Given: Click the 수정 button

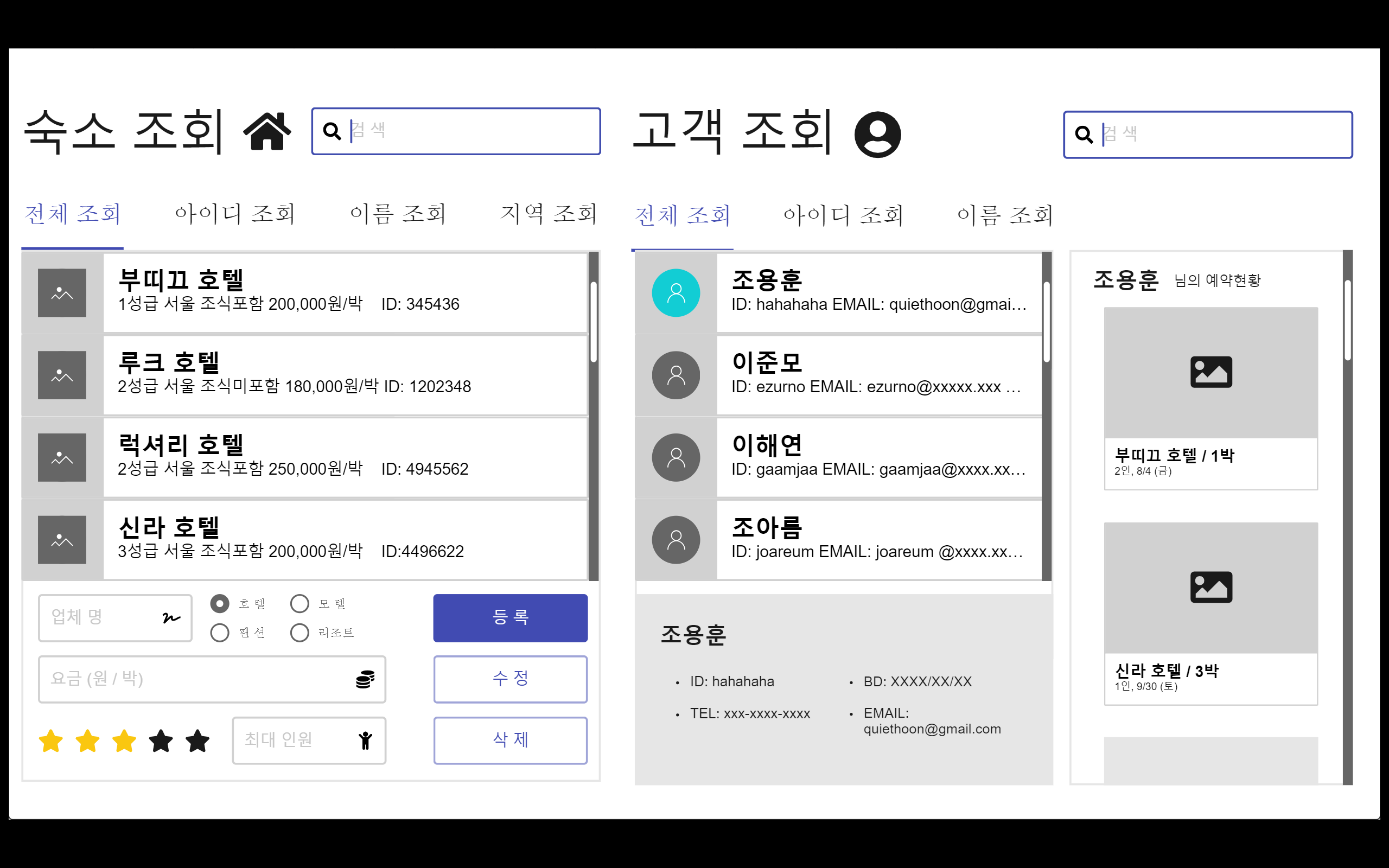Looking at the screenshot, I should 510,679.
